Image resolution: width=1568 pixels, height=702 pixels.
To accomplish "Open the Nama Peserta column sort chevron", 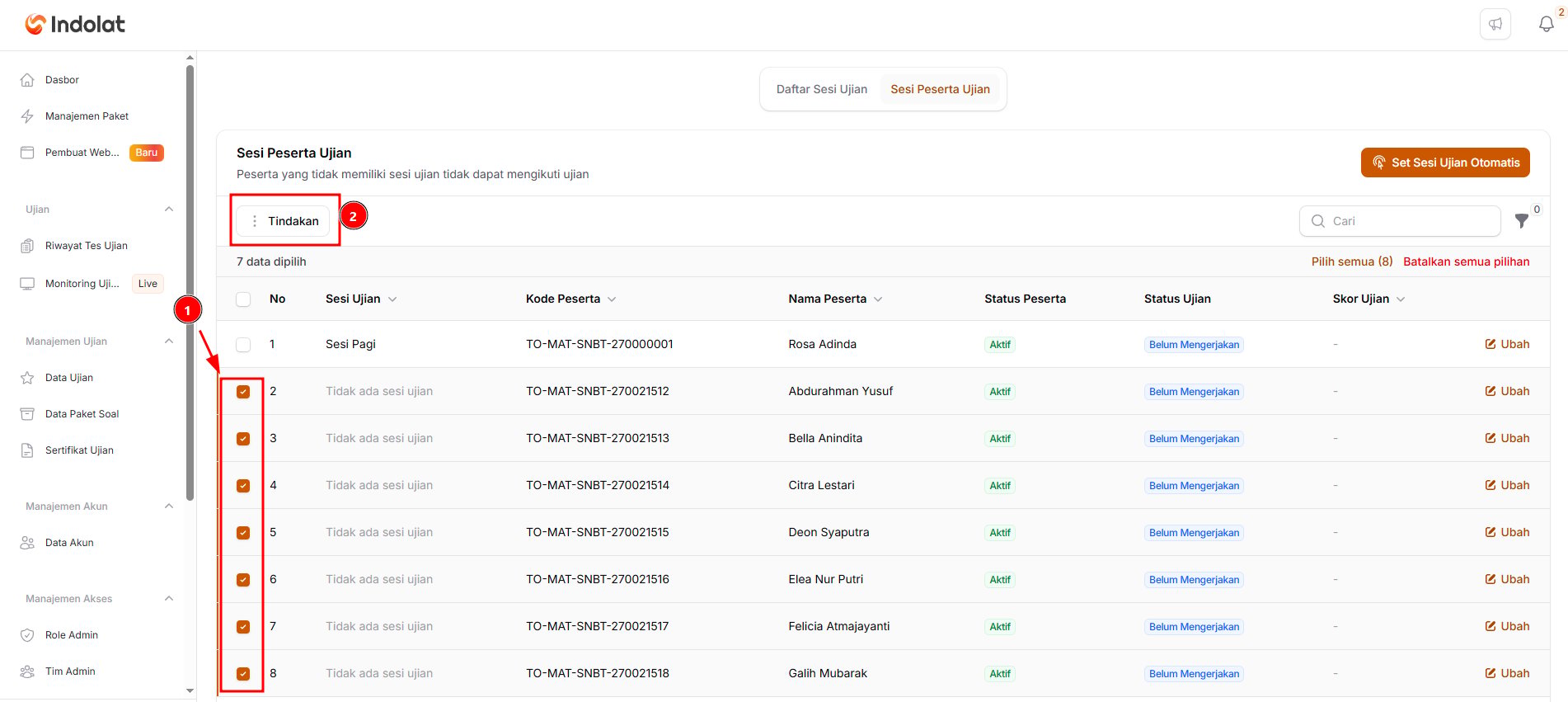I will [x=878, y=299].
